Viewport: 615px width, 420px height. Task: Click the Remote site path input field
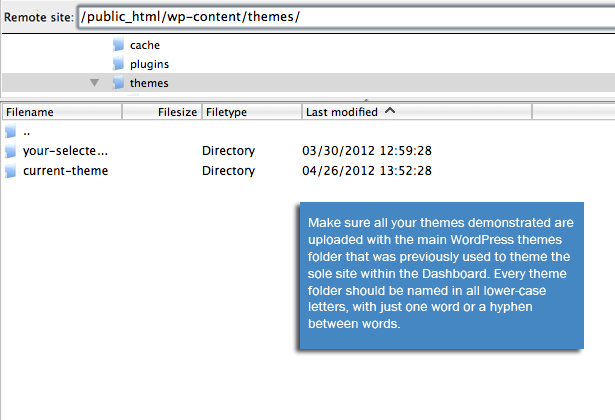click(x=347, y=17)
